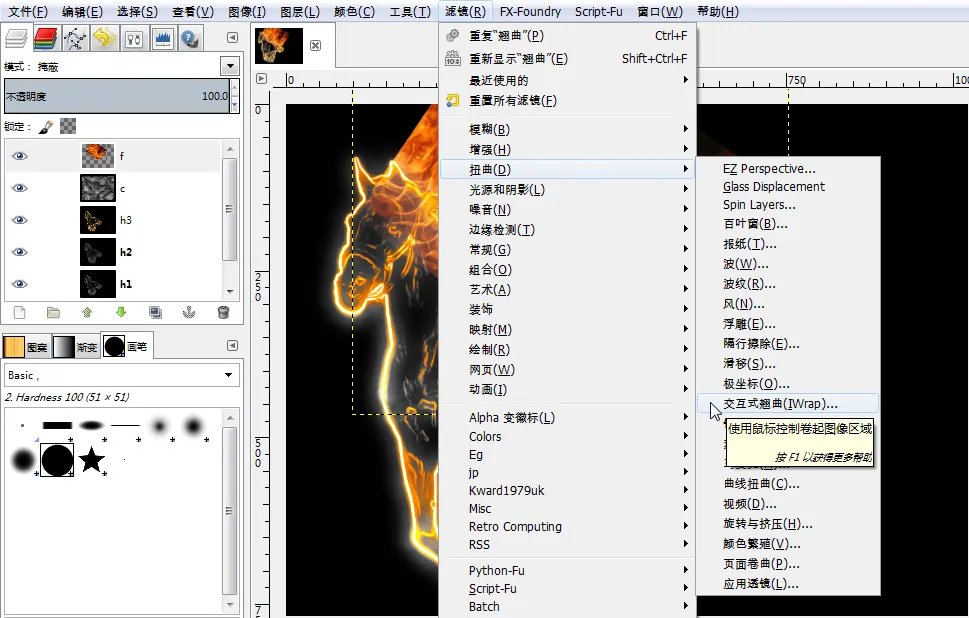Select the flaming skull image tab thumbnail
This screenshot has height=618, width=969.
(x=279, y=45)
